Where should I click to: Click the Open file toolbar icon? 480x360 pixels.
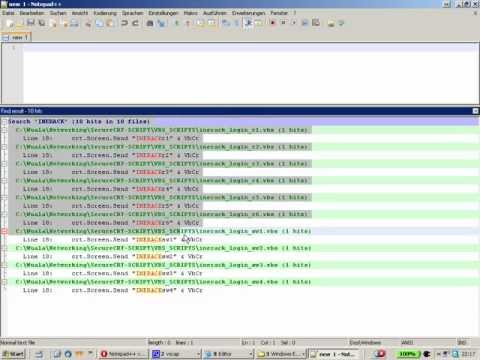(x=20, y=23)
